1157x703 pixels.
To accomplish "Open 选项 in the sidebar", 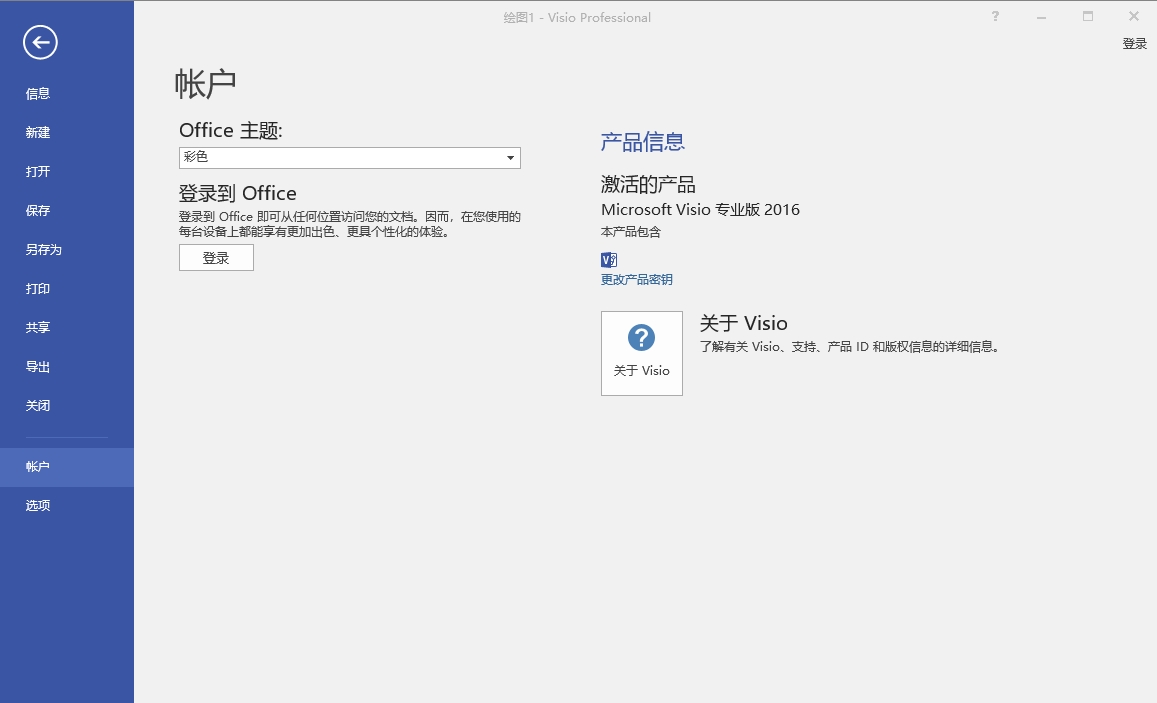I will point(38,506).
